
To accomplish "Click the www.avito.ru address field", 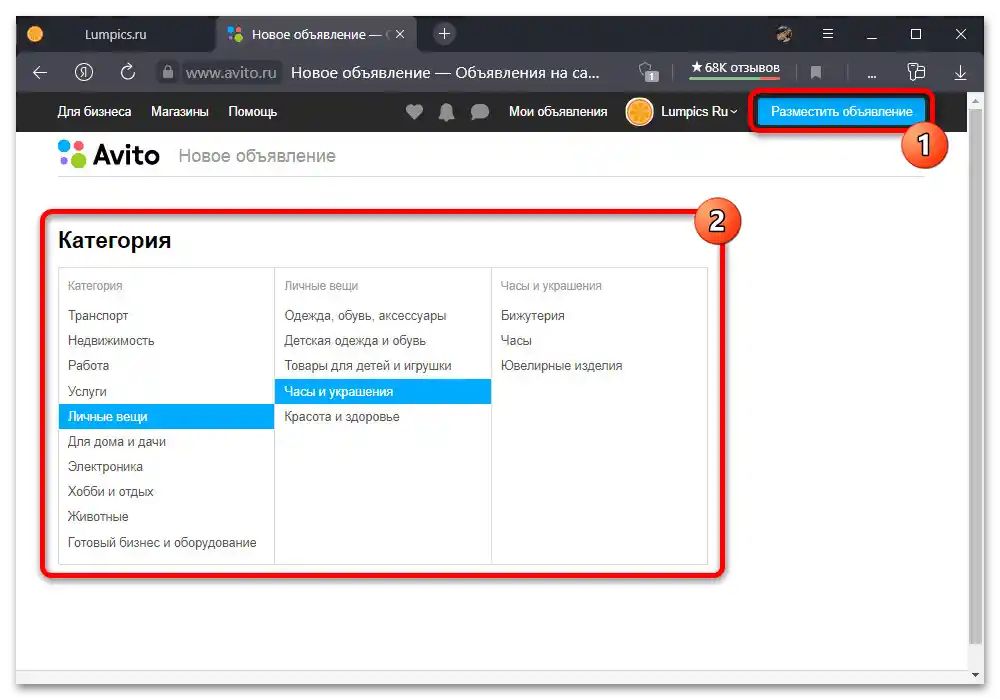I will click(231, 73).
